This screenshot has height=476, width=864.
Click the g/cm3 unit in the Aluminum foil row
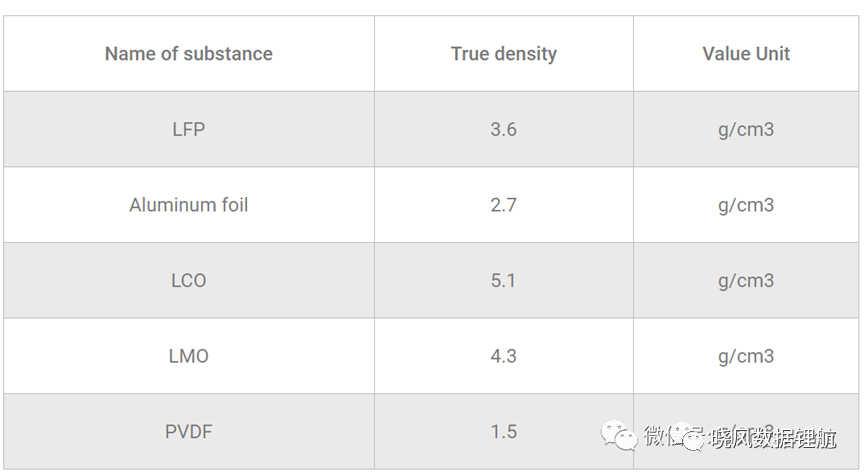point(746,205)
